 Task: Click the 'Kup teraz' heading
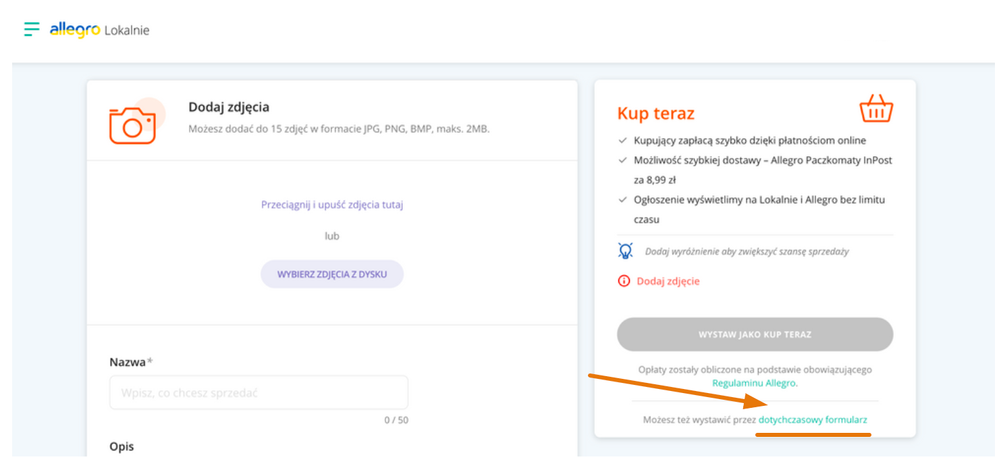pyautogui.click(x=656, y=113)
